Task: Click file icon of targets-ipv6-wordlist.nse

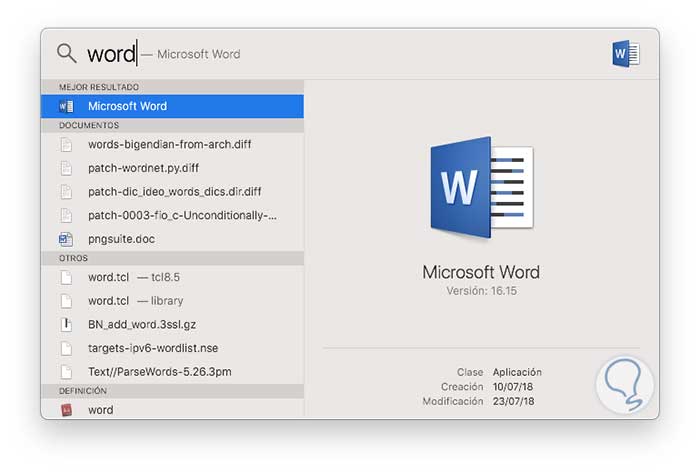Action: (66, 349)
